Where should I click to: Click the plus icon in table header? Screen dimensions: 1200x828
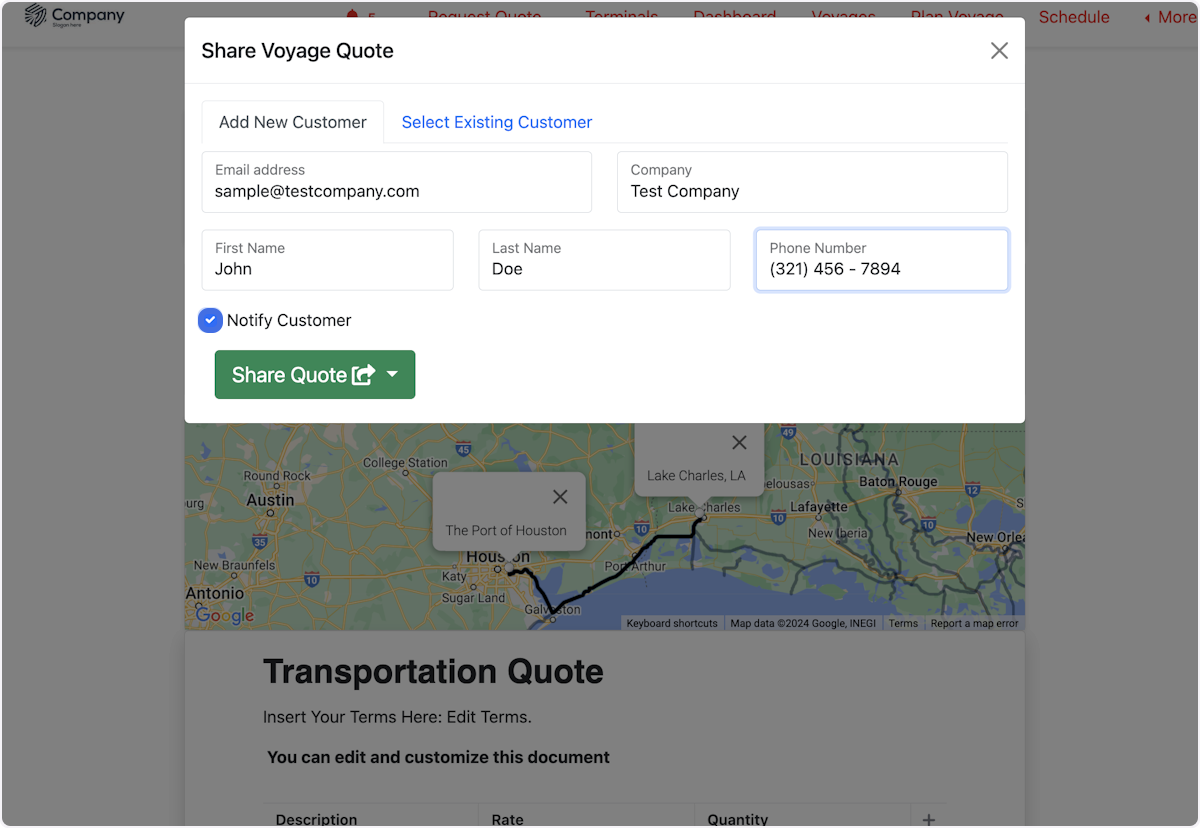pyautogui.click(x=928, y=819)
